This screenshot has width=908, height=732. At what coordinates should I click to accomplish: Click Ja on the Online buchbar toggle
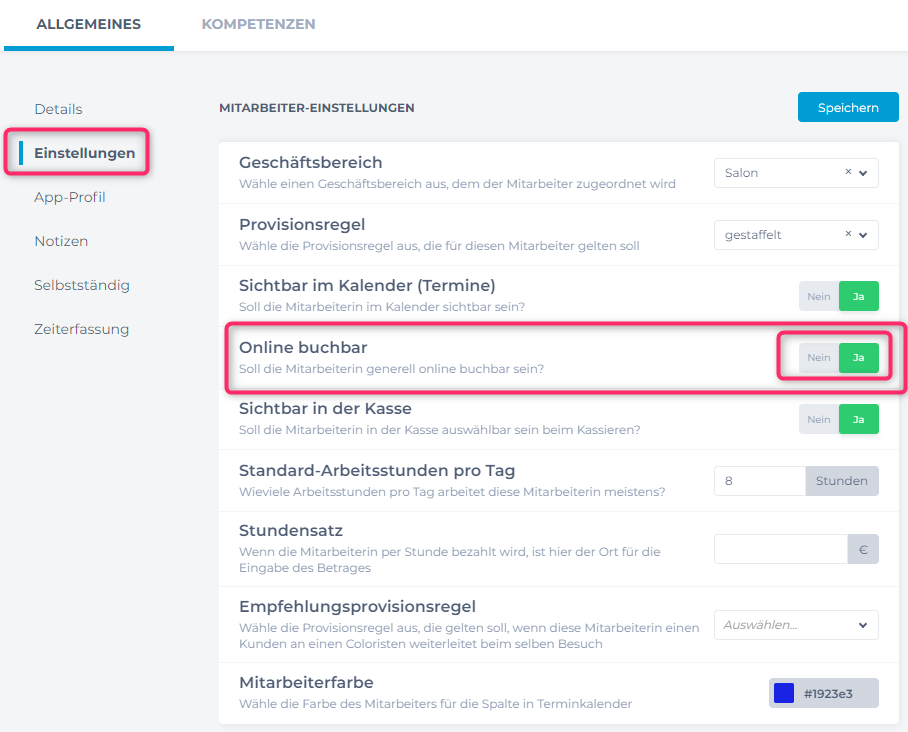[858, 358]
